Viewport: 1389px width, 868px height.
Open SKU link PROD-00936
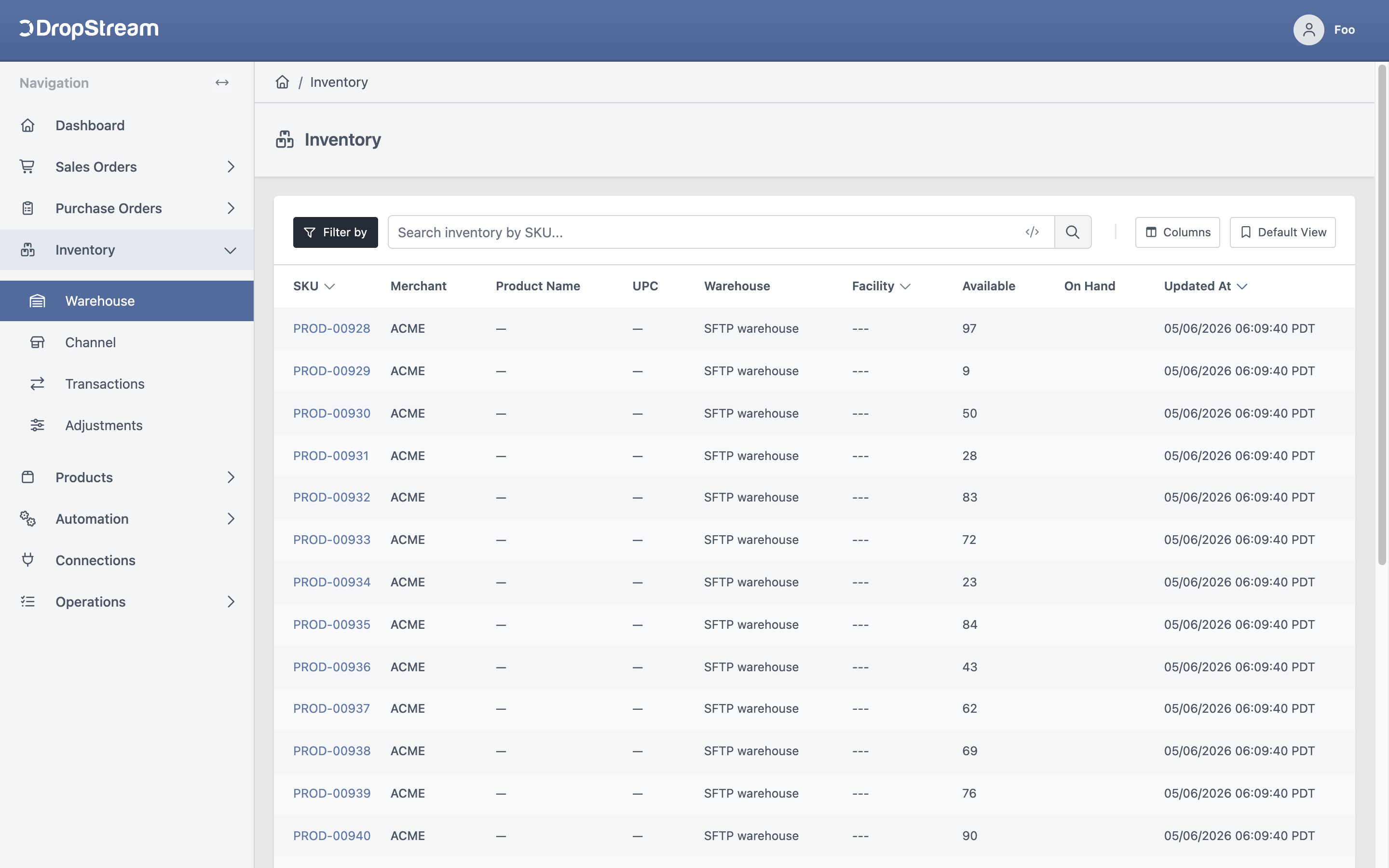tap(332, 667)
